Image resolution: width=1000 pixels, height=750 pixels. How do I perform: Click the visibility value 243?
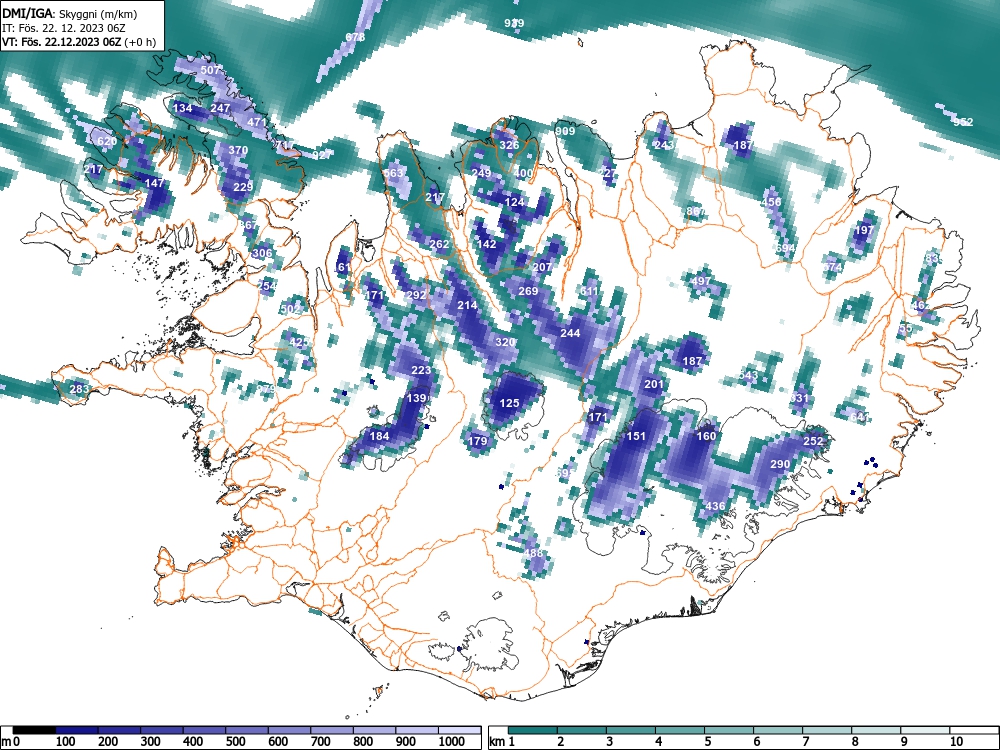tap(663, 145)
